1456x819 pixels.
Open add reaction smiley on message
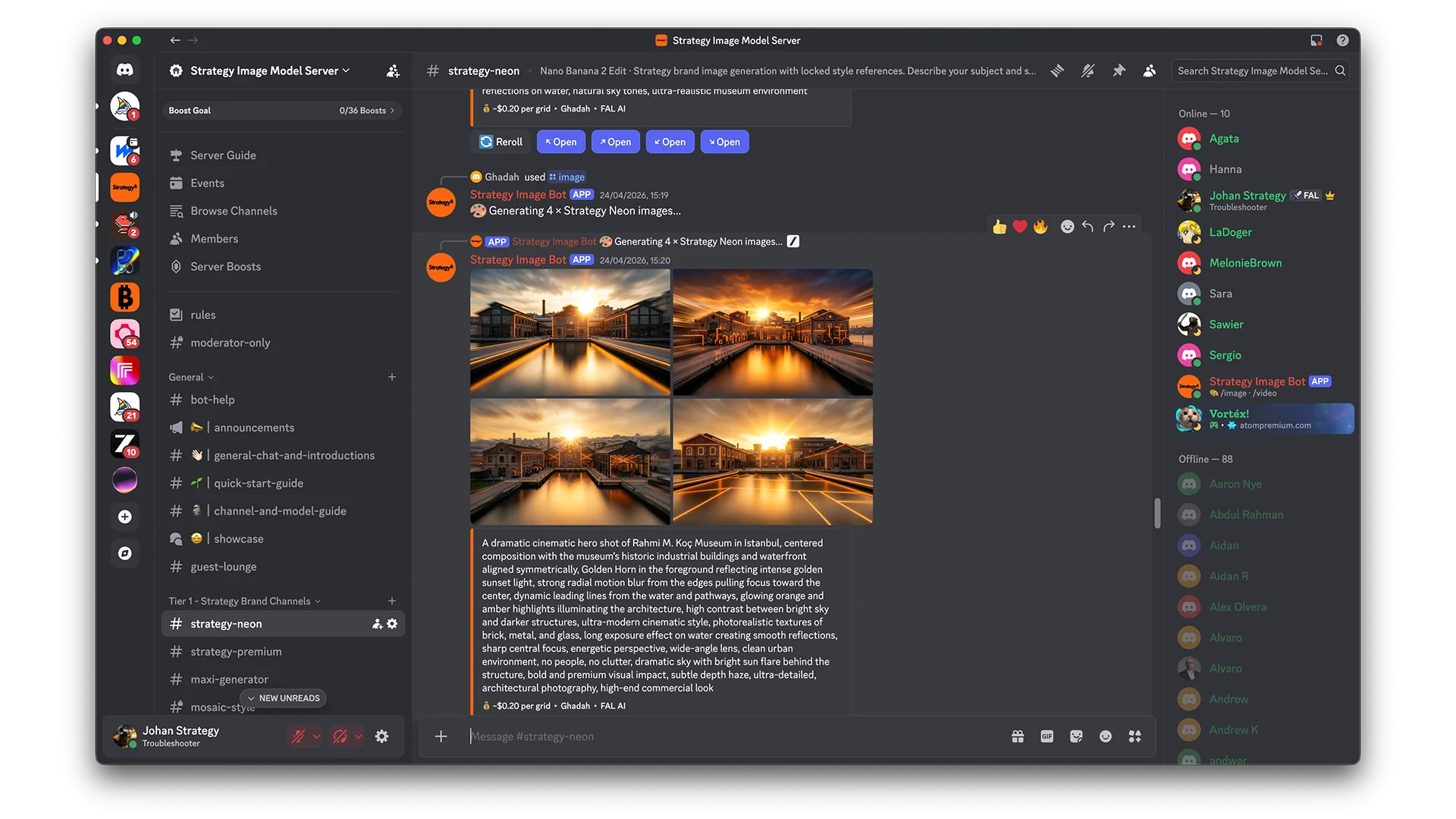tap(1067, 227)
